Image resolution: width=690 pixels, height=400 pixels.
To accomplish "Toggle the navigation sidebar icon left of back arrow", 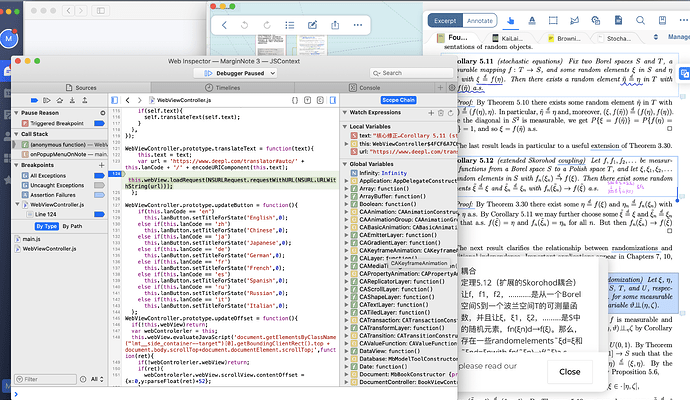I will [114, 100].
